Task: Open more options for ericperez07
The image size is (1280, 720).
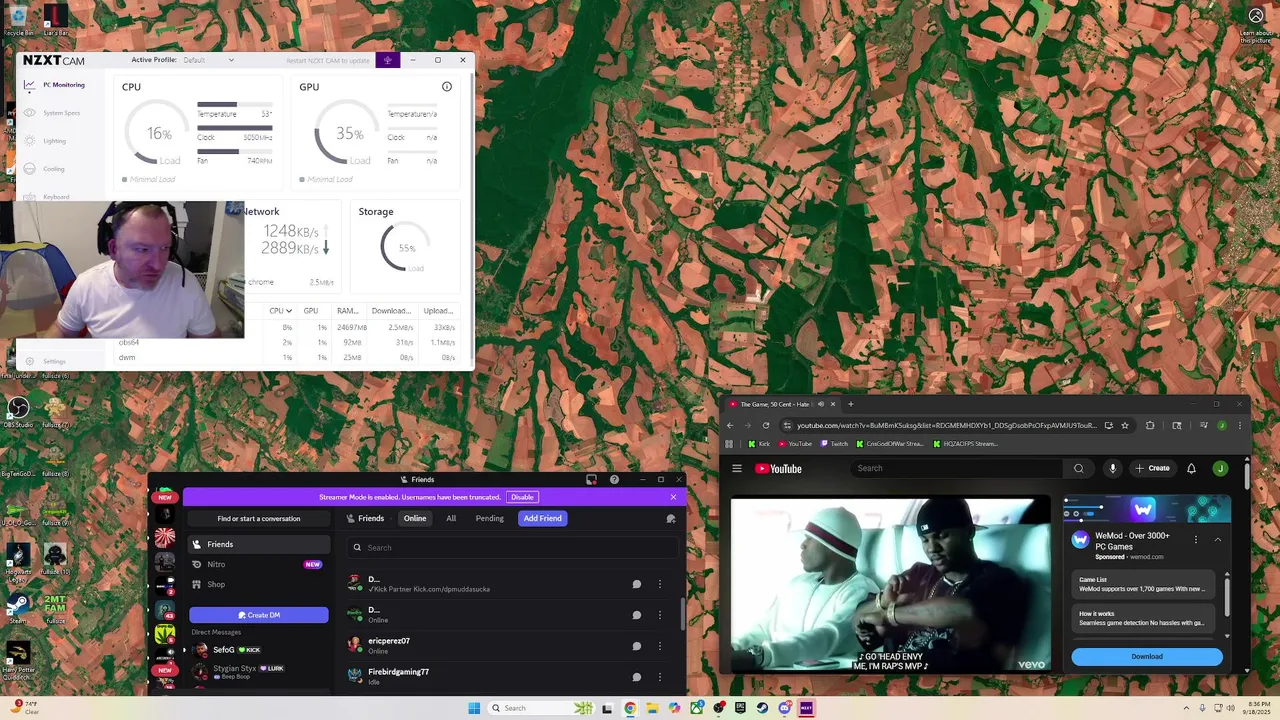Action: pos(659,646)
